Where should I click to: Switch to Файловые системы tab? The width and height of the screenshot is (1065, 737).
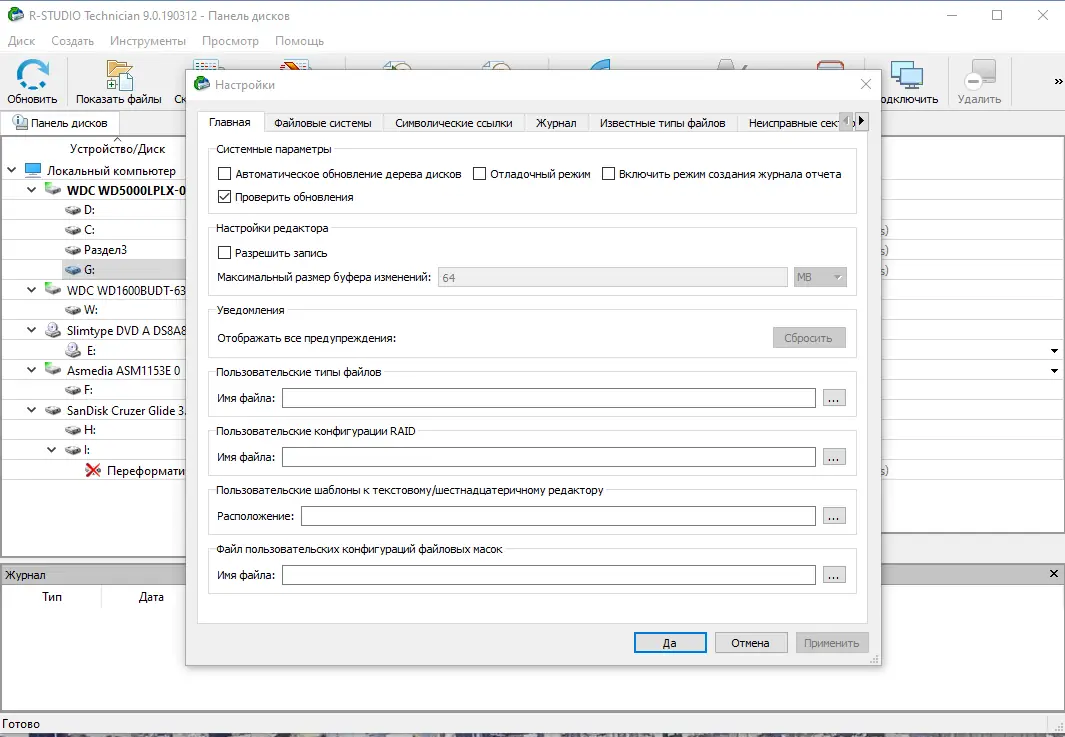(323, 123)
